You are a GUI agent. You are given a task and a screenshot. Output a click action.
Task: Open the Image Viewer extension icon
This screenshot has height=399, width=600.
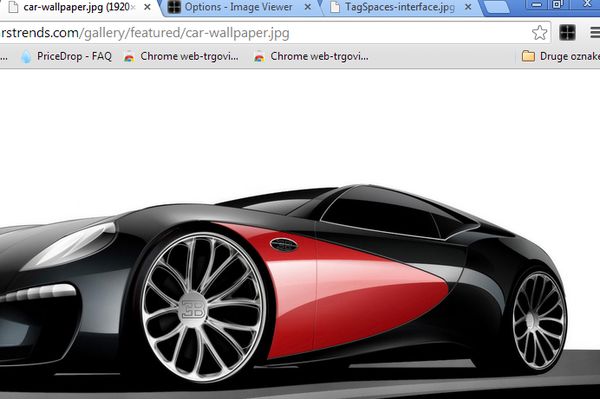[567, 33]
